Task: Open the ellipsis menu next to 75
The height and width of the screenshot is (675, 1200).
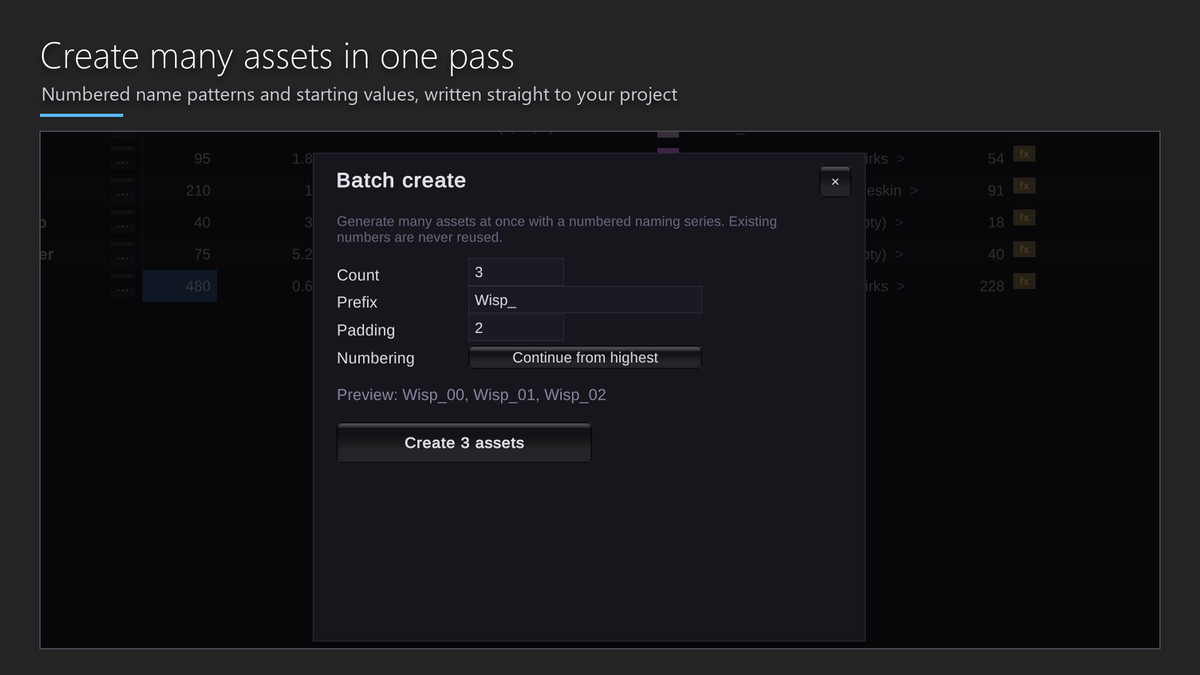Action: coord(122,257)
